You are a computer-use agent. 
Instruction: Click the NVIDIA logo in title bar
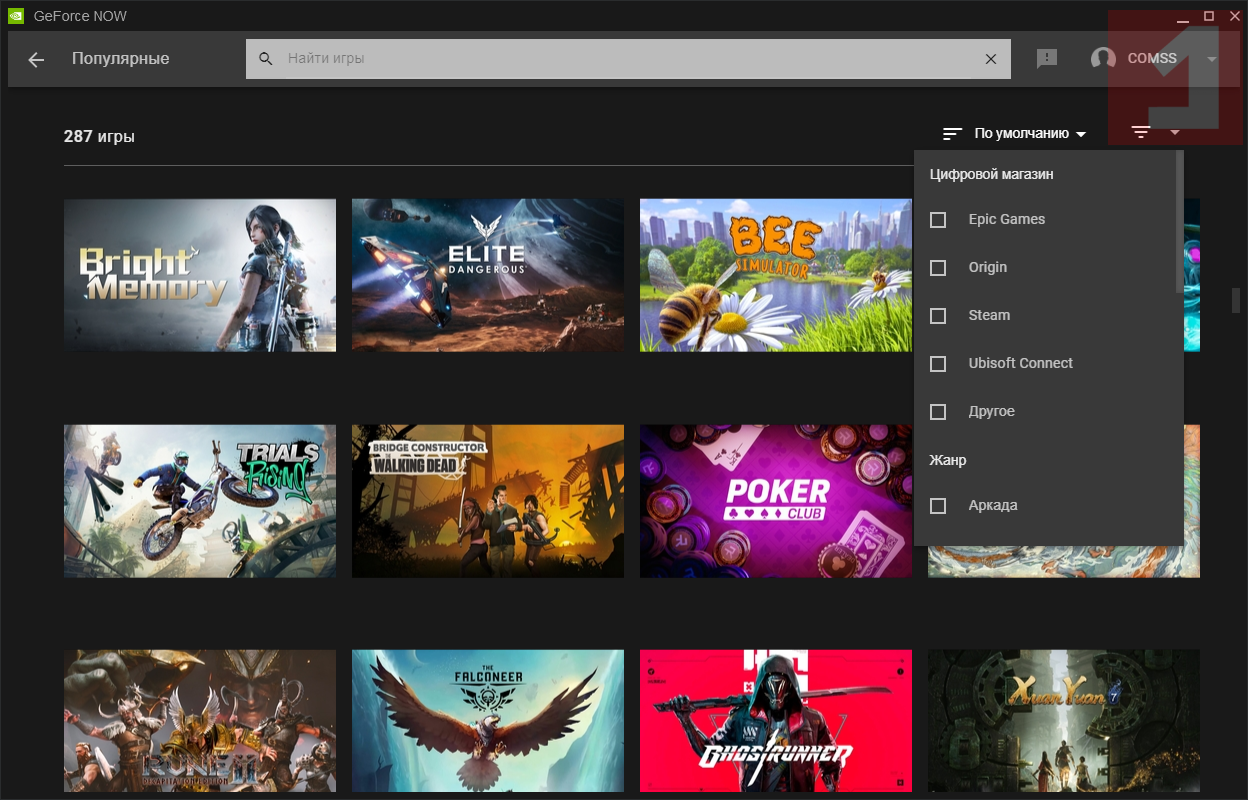[16, 16]
